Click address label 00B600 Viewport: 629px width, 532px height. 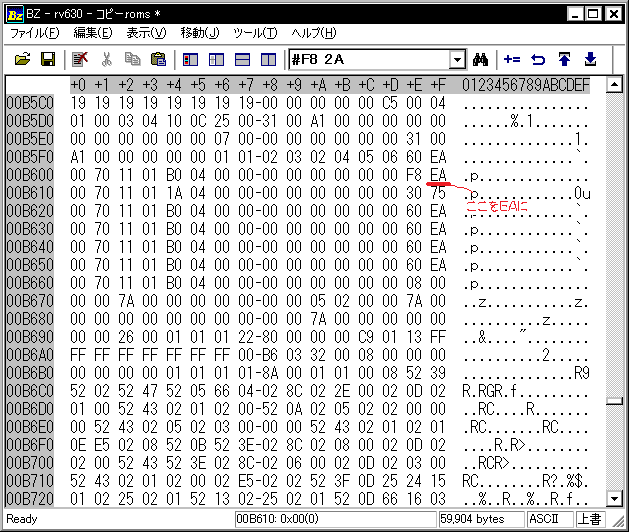30,175
